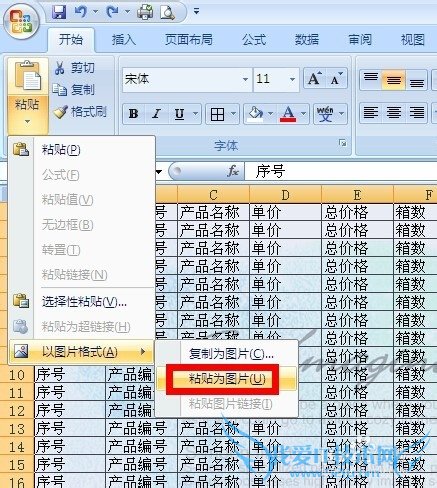Choose 粘贴(P) from the paste menu

[82, 150]
